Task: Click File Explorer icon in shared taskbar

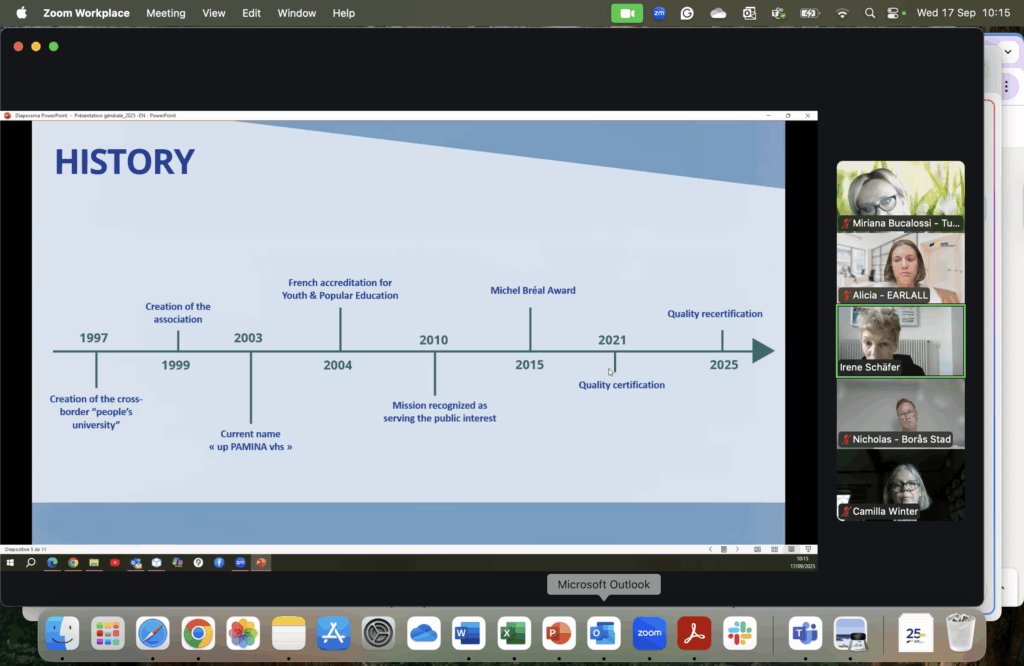Action: pos(94,562)
